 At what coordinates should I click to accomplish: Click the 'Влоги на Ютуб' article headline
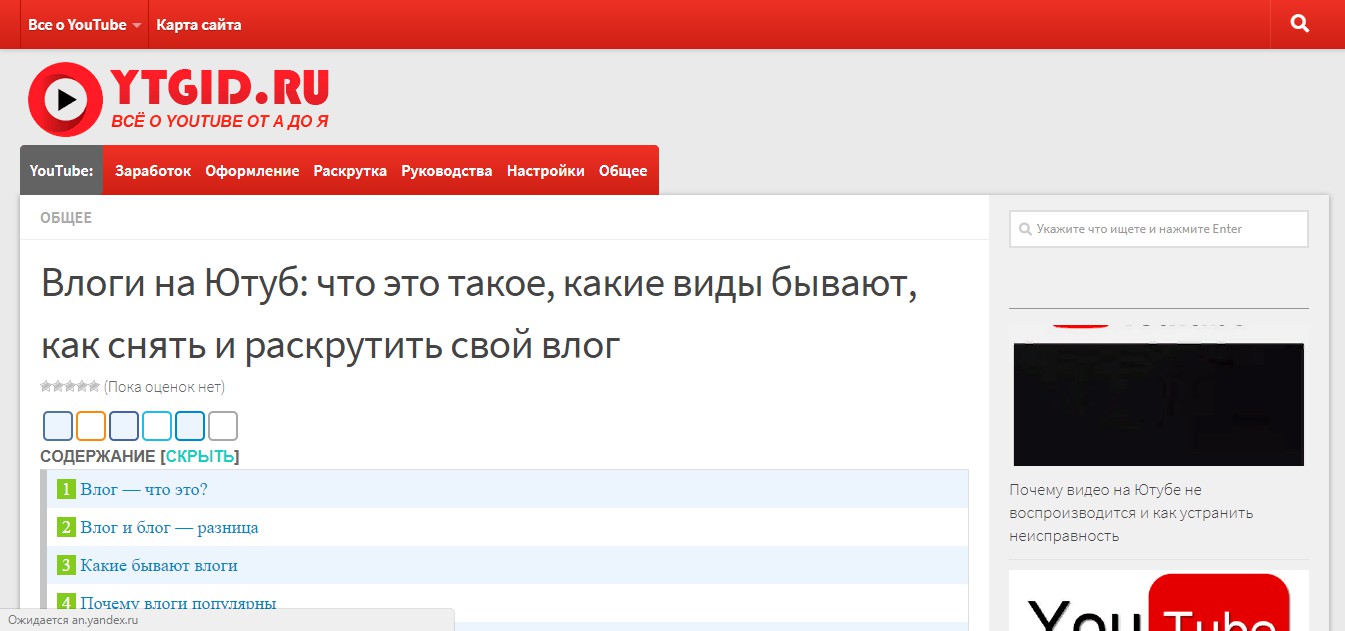coord(479,316)
